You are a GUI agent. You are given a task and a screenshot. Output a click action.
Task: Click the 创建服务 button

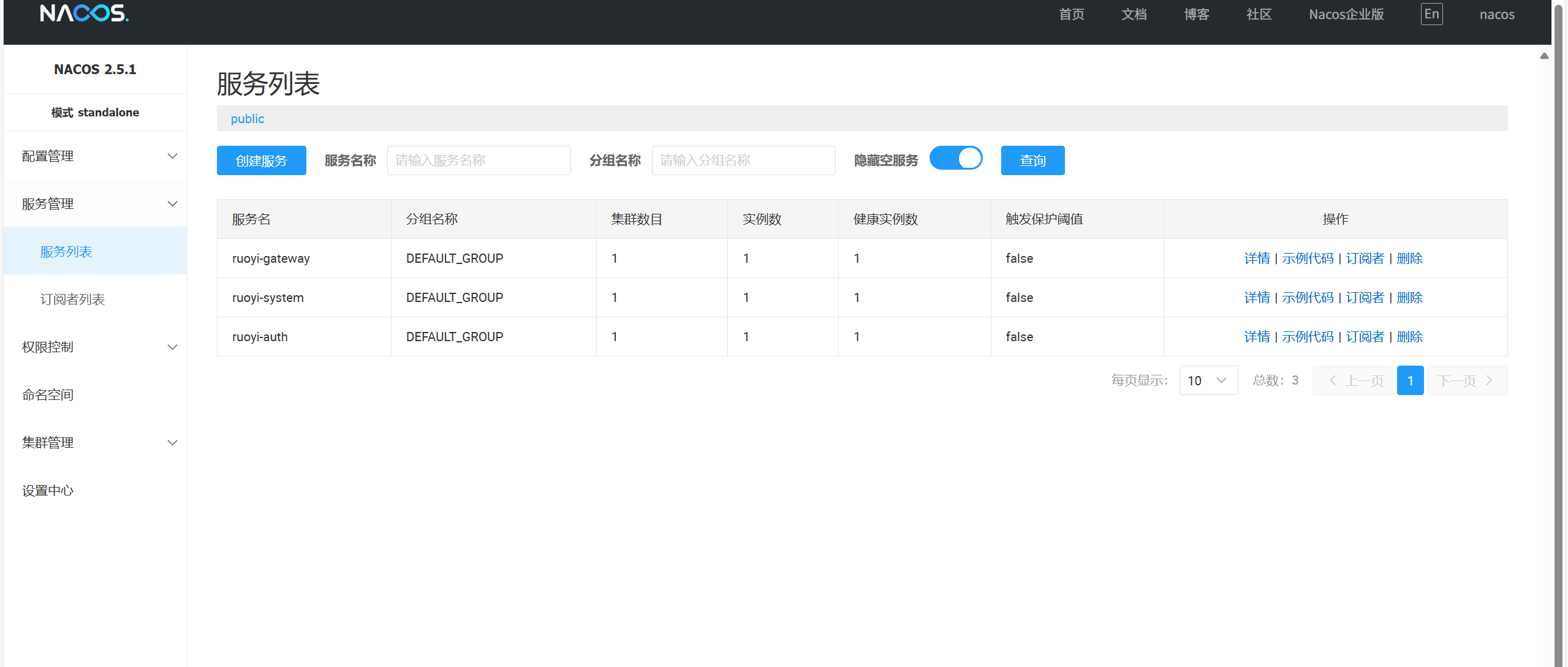(262, 160)
